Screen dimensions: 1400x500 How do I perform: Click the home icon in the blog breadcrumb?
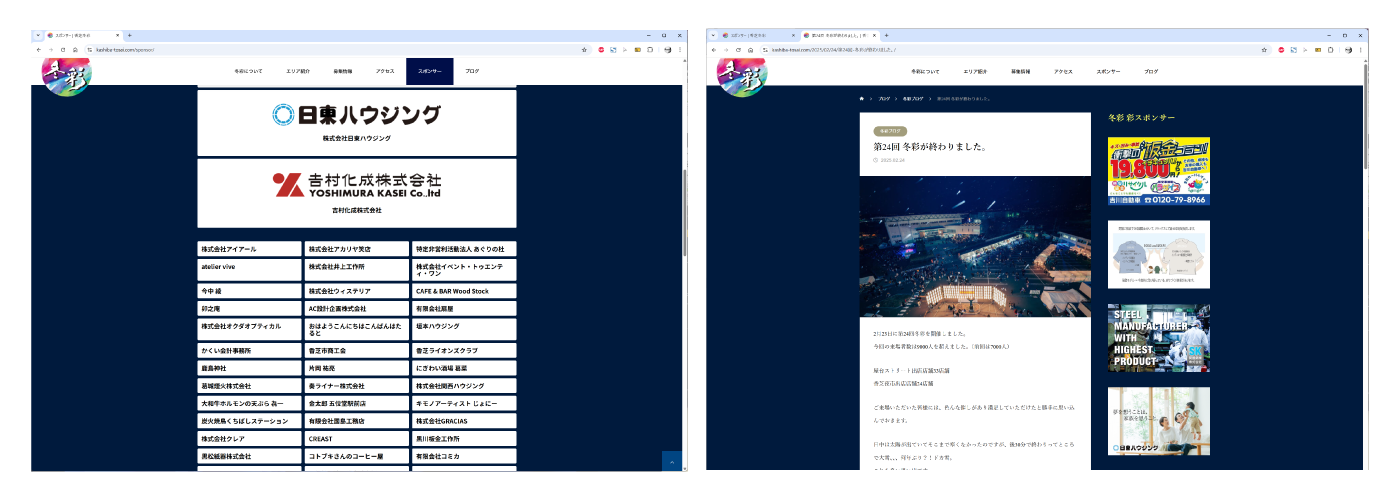pos(861,99)
